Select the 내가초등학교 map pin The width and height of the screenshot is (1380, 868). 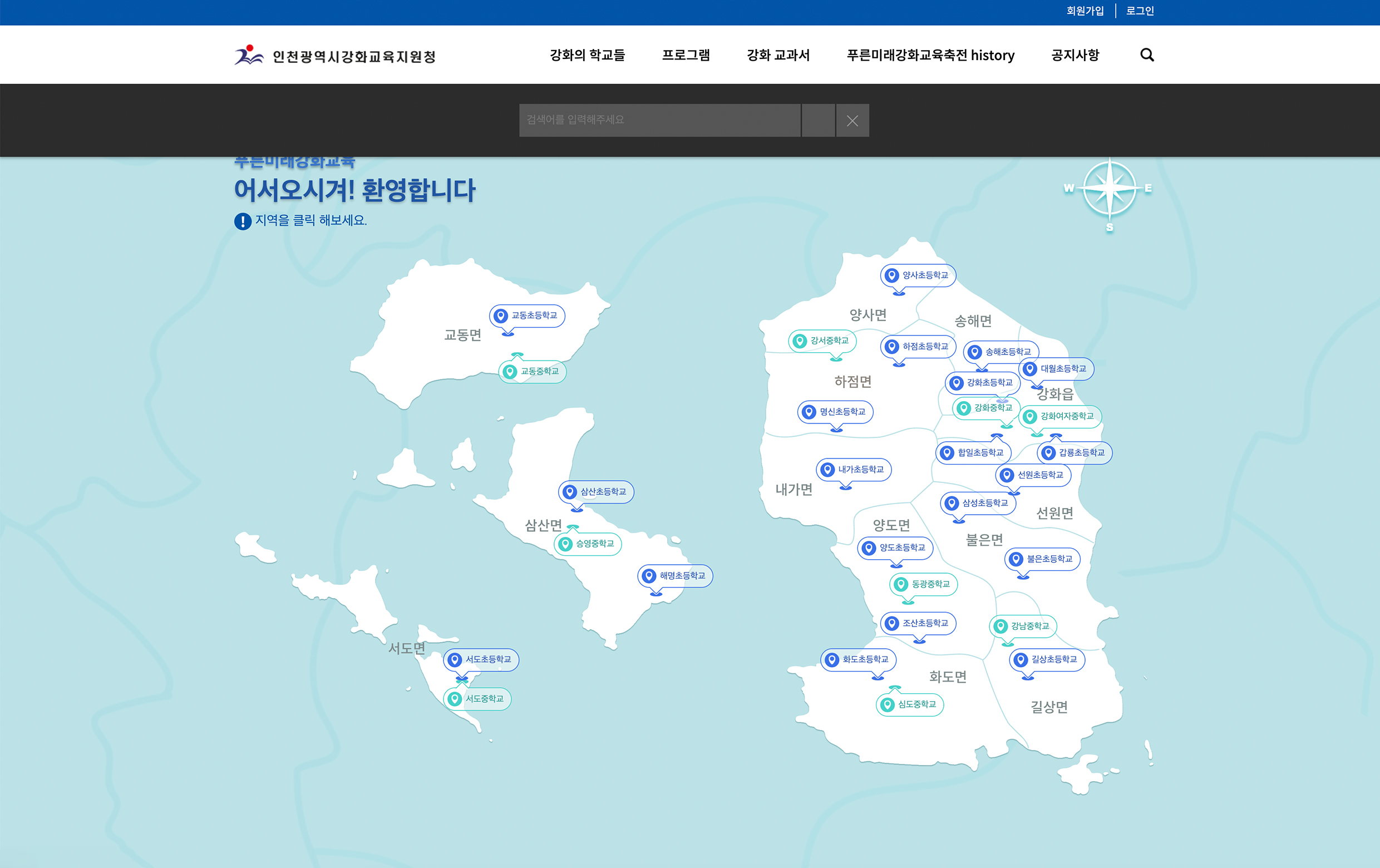point(854,469)
